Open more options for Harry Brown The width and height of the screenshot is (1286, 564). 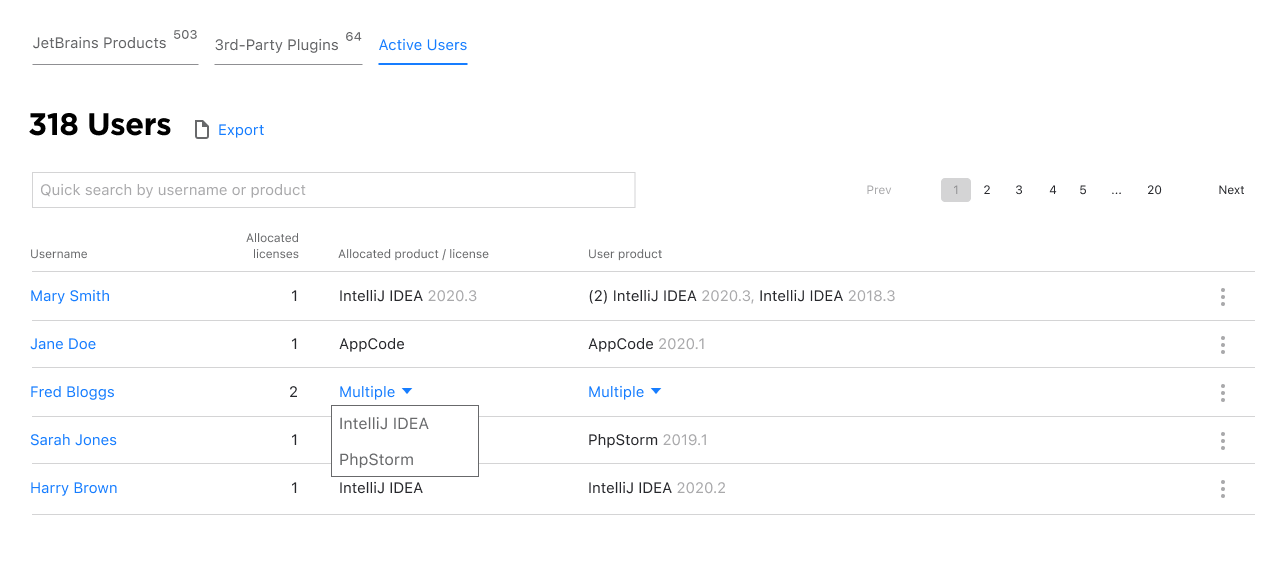(1222, 489)
